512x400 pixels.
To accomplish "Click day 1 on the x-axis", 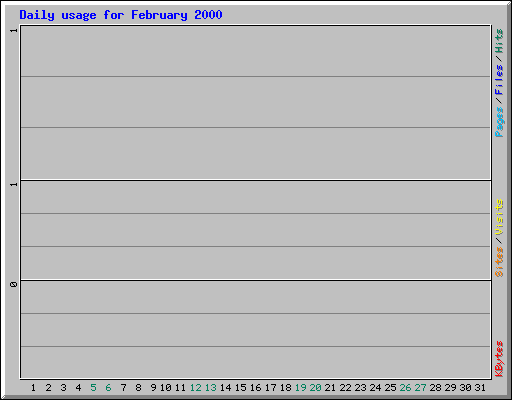I will click(33, 388).
